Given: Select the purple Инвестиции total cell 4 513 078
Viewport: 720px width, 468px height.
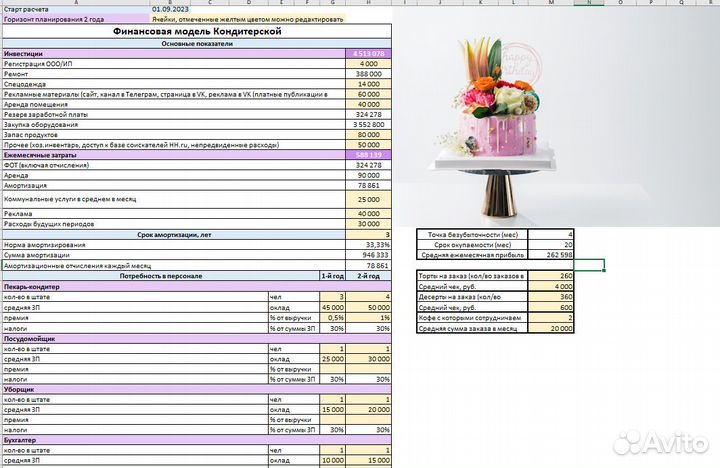Looking at the screenshot, I should point(369,53).
